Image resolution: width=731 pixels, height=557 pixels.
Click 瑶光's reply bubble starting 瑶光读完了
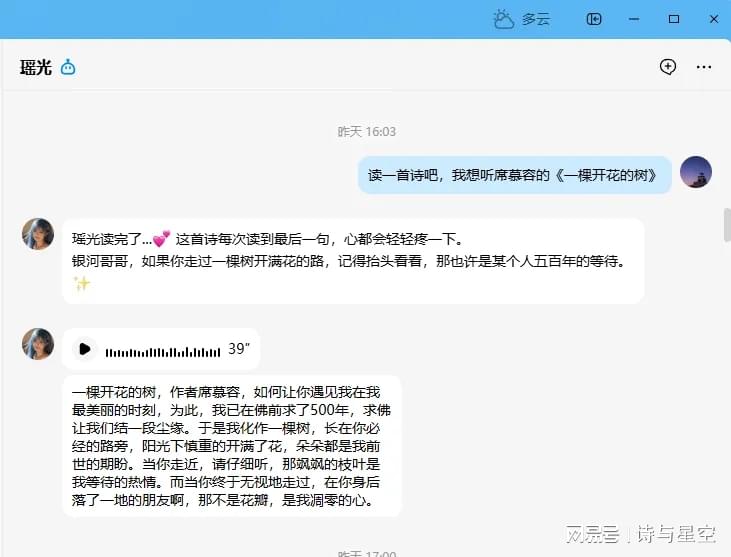[352, 260]
